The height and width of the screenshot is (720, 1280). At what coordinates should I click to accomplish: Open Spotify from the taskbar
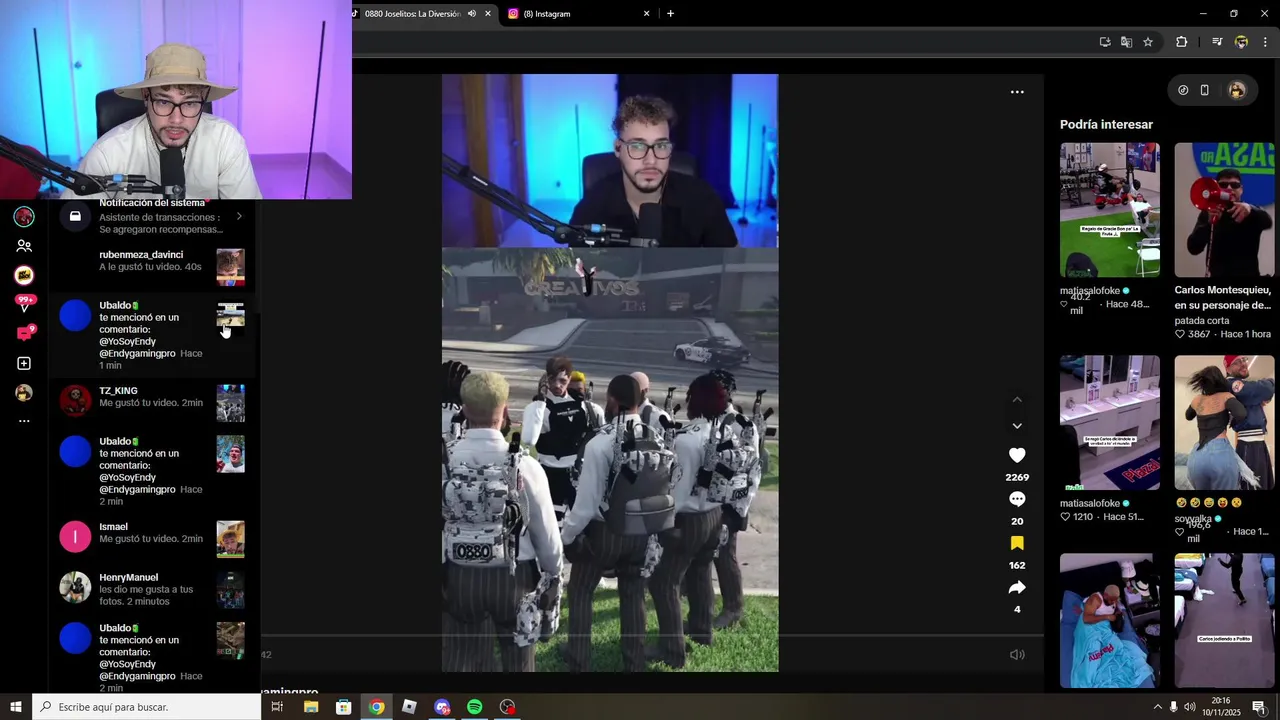point(475,707)
